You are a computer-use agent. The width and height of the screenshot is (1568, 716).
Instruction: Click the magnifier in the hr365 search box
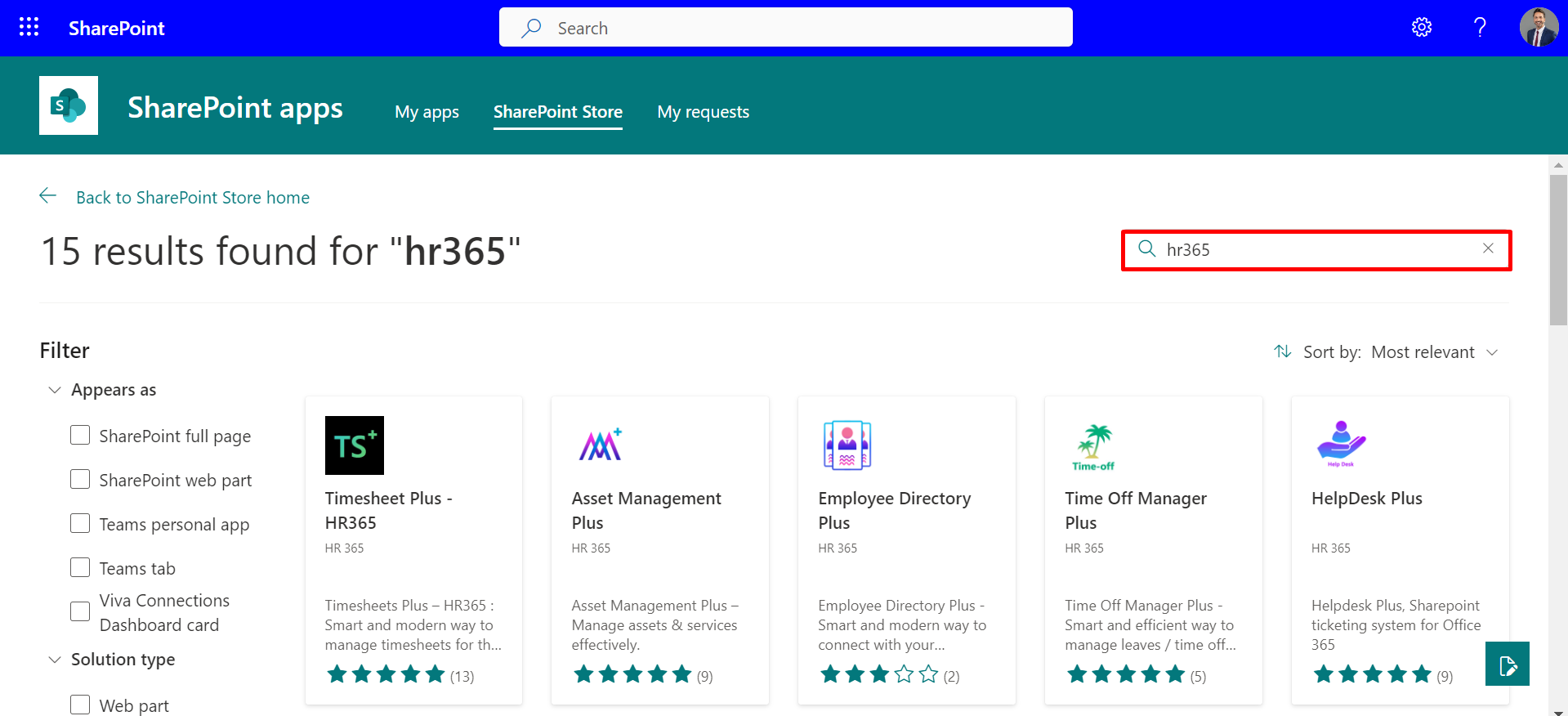(1147, 249)
